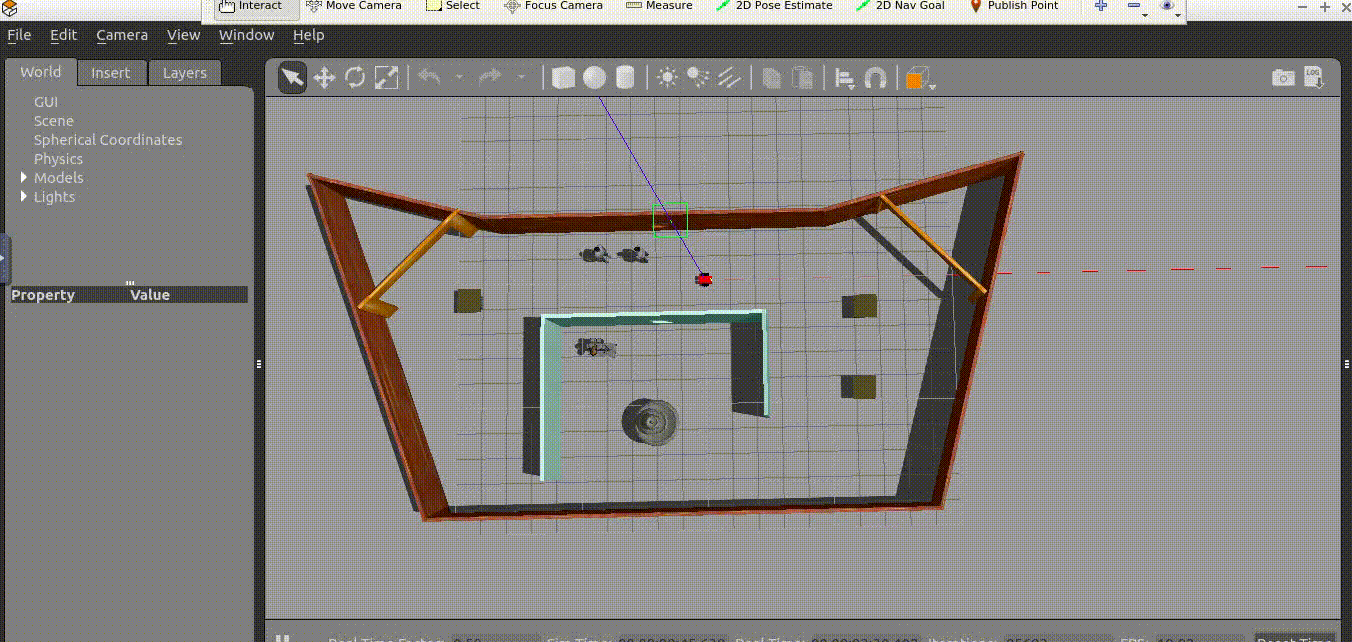The image size is (1352, 642).
Task: Select the Translate mode tool
Action: click(x=324, y=78)
